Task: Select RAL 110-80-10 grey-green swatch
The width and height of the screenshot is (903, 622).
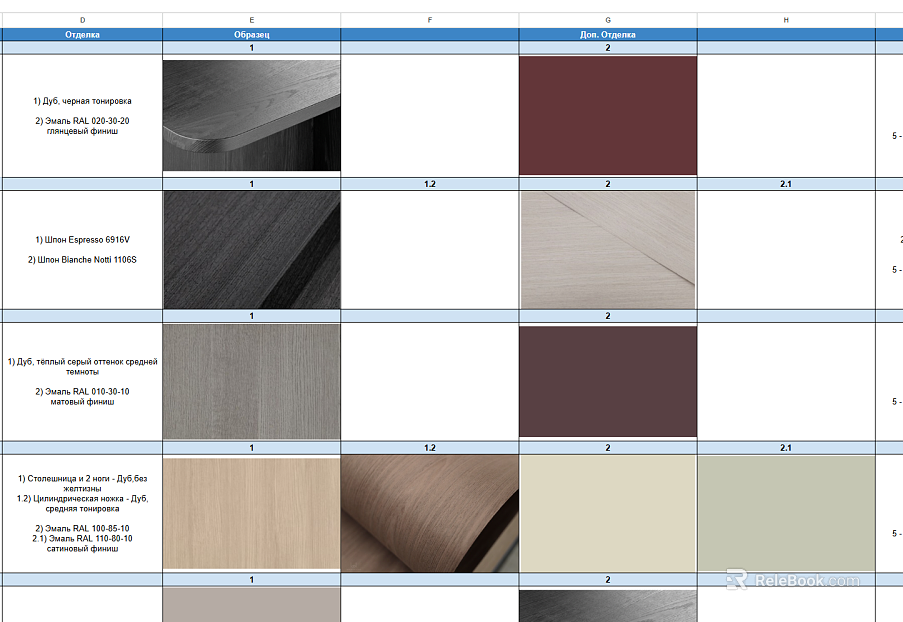Action: 786,514
